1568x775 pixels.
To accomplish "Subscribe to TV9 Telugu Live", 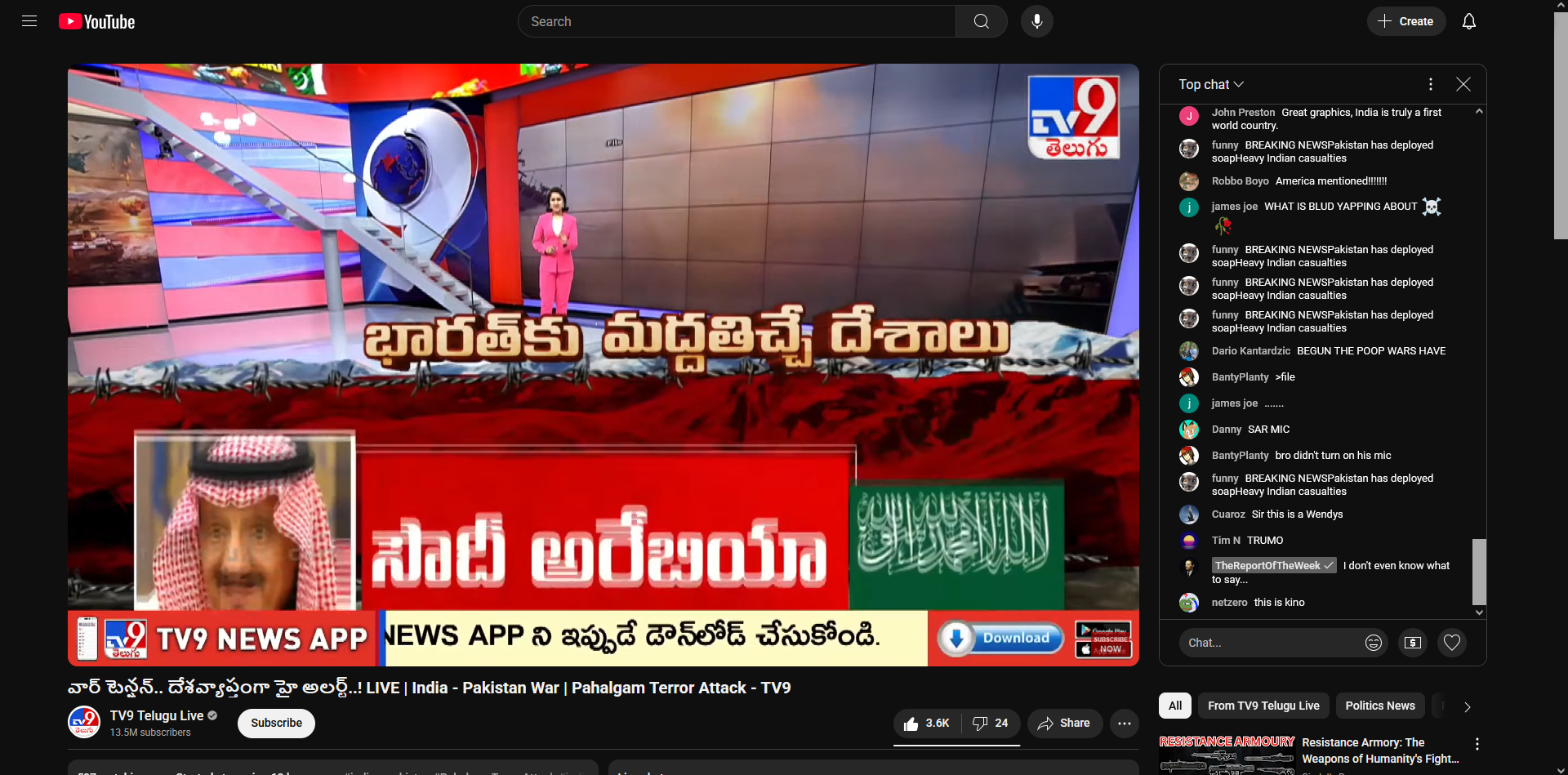I will pyautogui.click(x=276, y=724).
